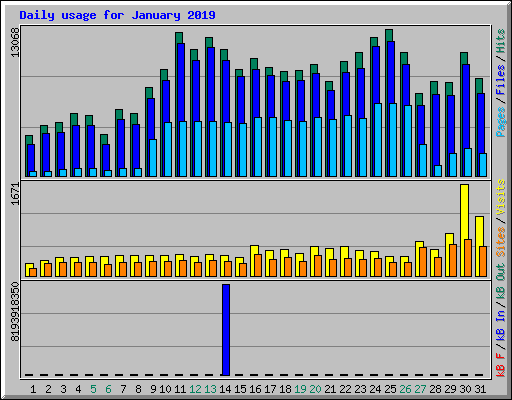The image size is (512, 400).
Task: Click day label 28 on the x-axis
Action: tap(435, 389)
